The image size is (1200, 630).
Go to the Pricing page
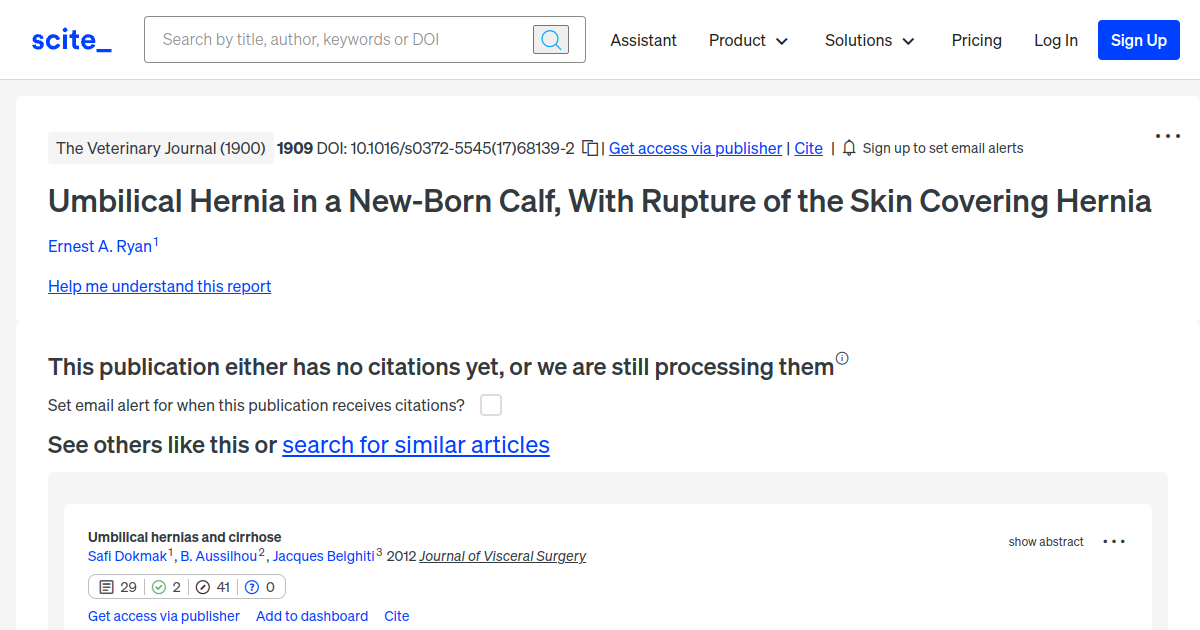pos(976,40)
